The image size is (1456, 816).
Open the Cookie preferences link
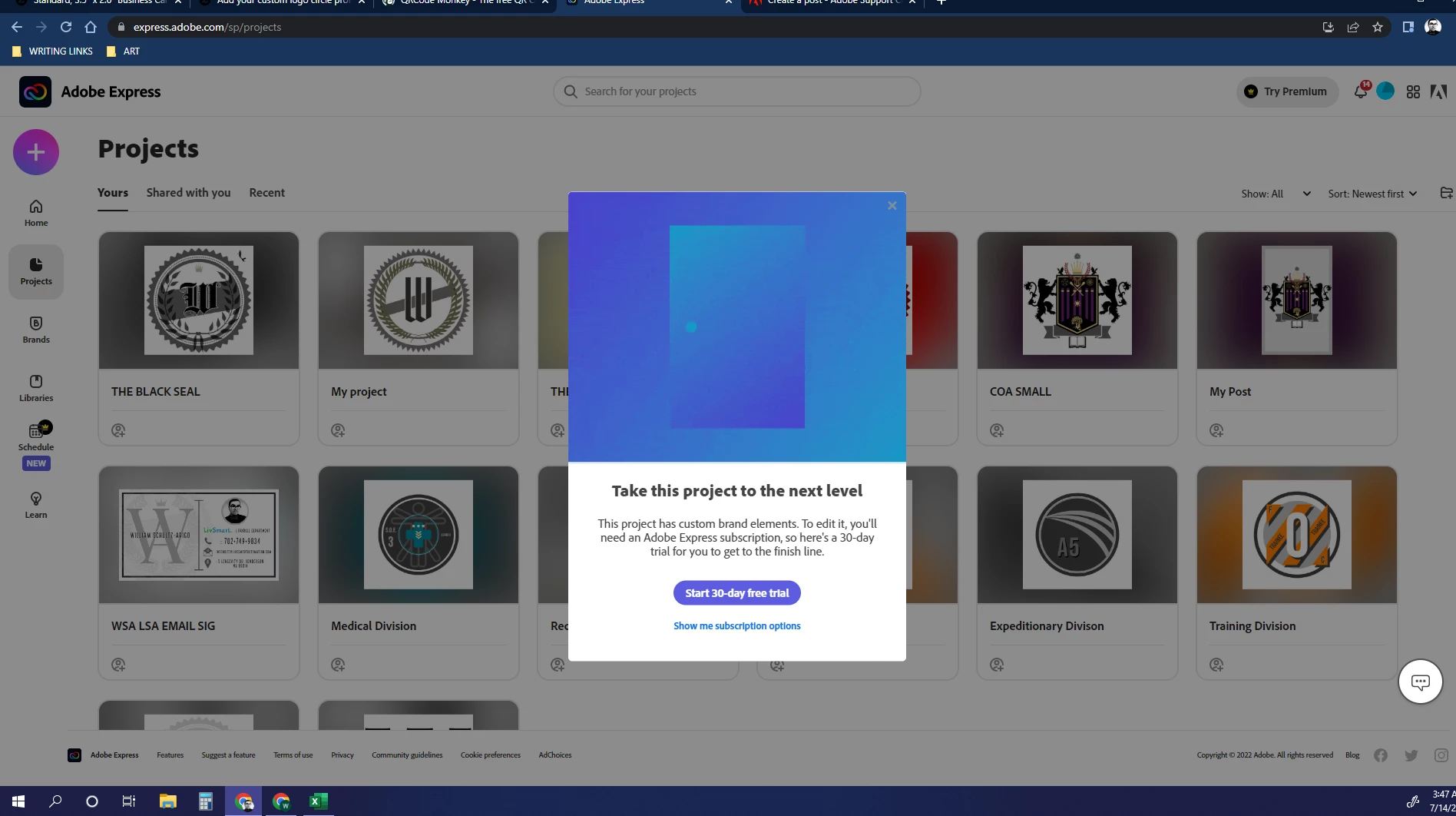coord(491,755)
